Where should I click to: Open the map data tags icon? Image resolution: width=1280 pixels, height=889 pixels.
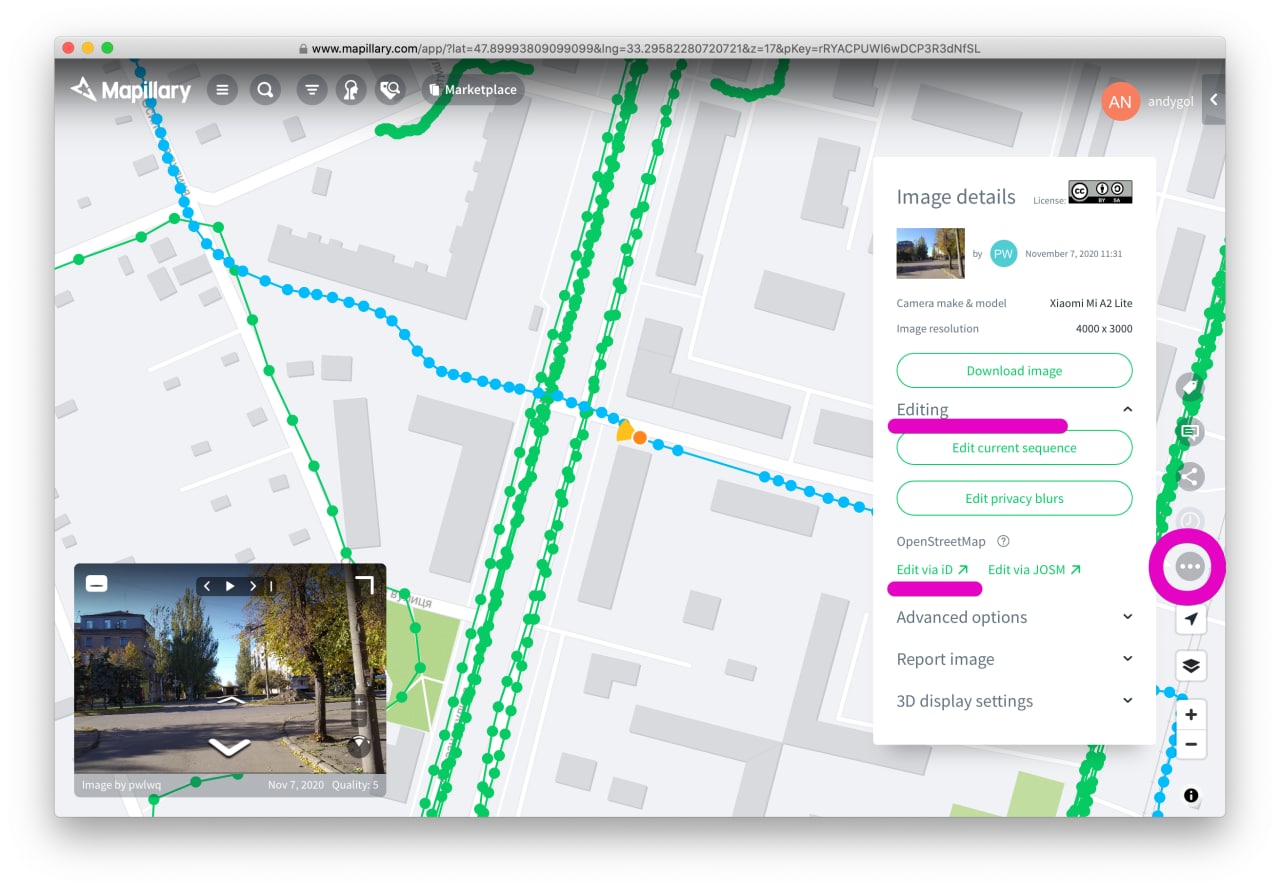pyautogui.click(x=389, y=90)
